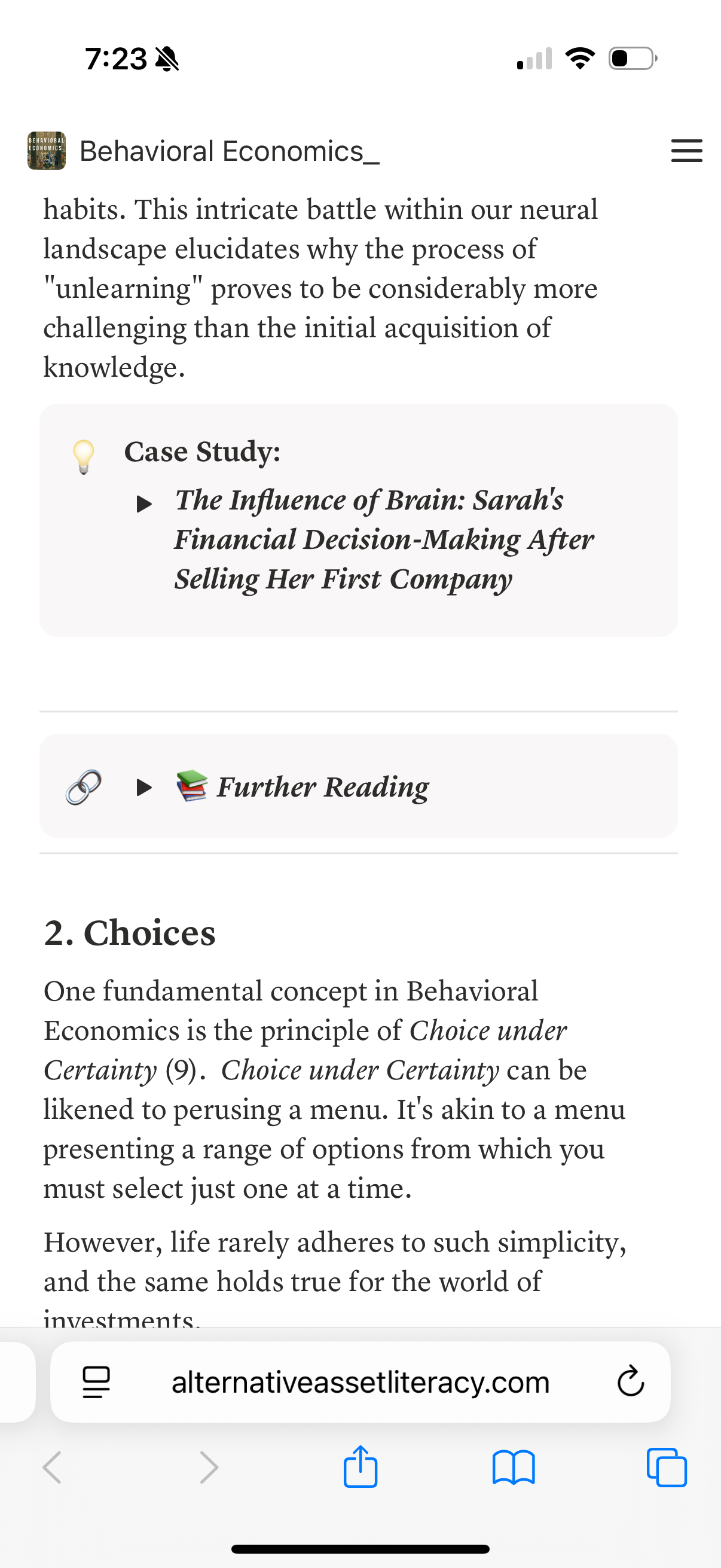This screenshot has width=721, height=1568.
Task: Tap the alternativeassetliteracy.com address bar
Action: click(x=360, y=1381)
